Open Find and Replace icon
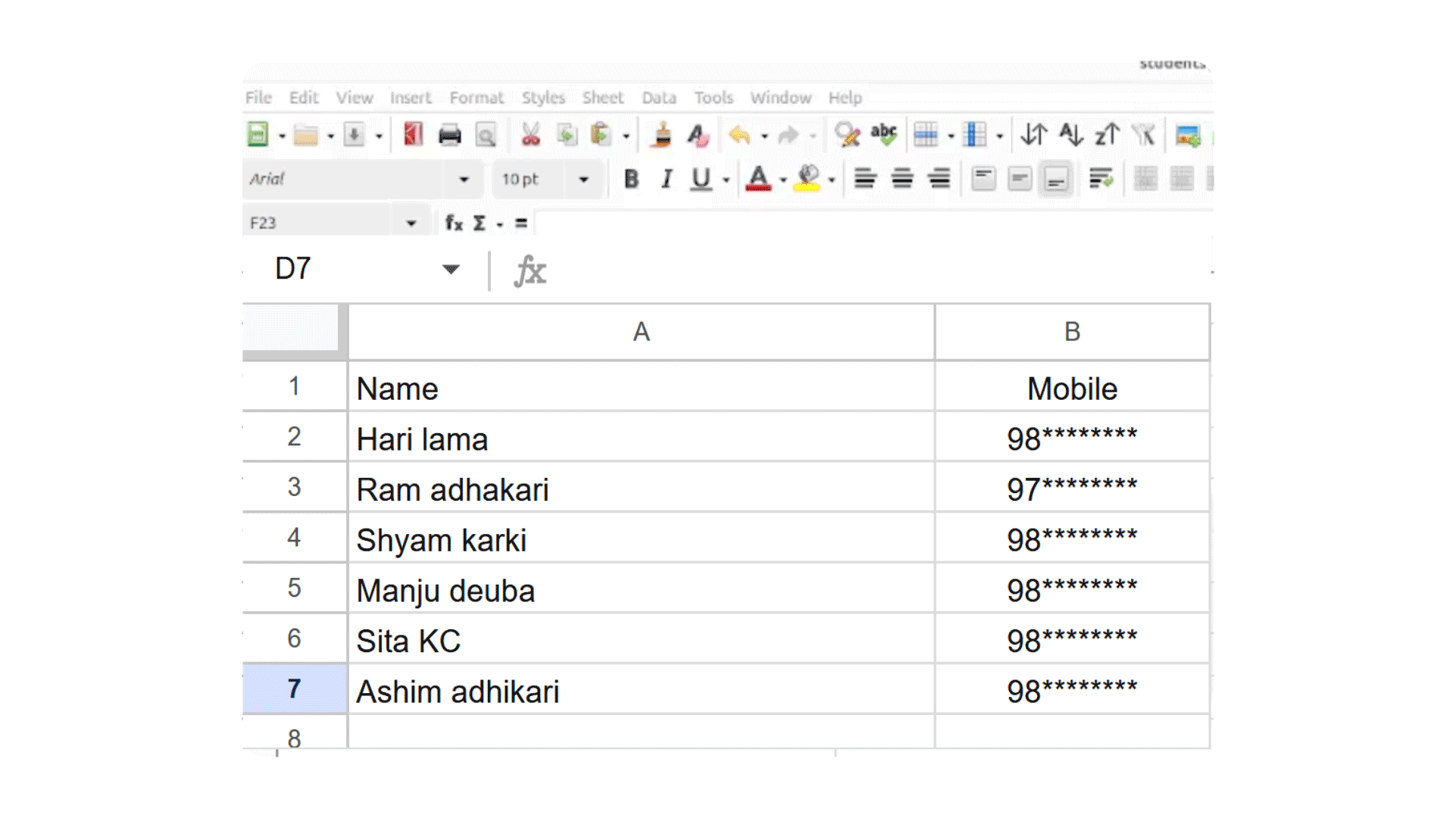The image size is (1456, 818). (x=846, y=135)
